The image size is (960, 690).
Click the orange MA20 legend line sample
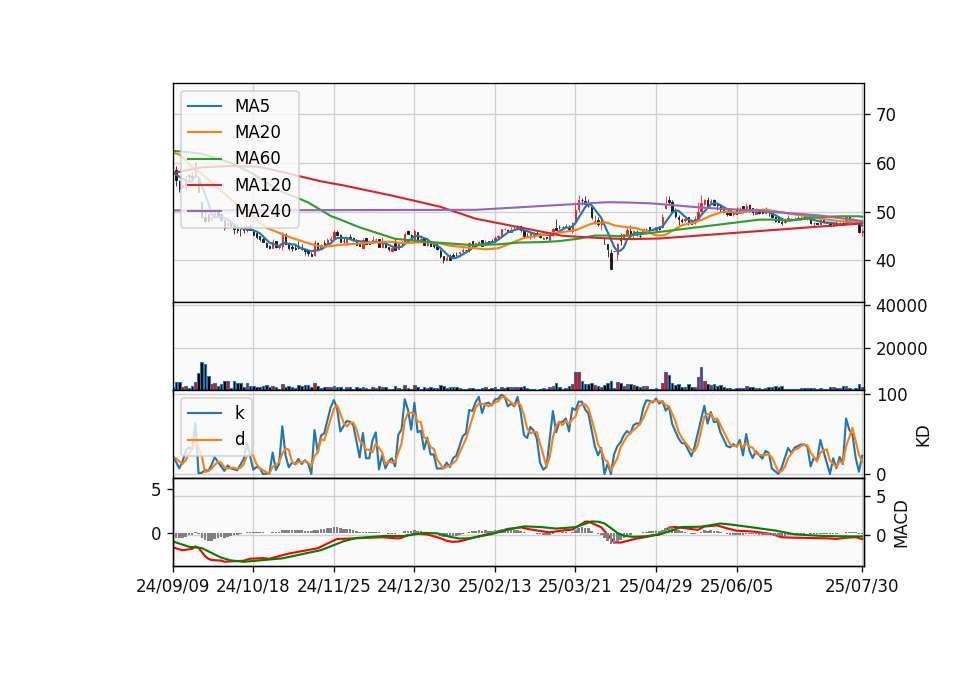(204, 132)
